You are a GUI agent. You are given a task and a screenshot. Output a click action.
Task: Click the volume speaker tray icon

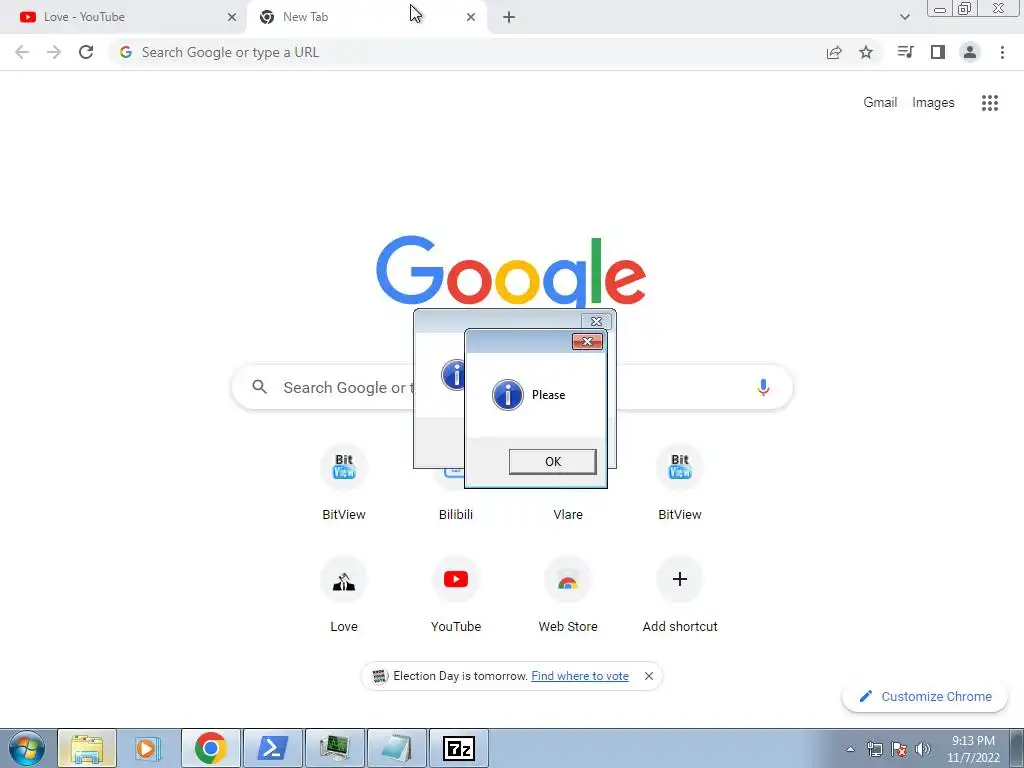pyautogui.click(x=923, y=749)
